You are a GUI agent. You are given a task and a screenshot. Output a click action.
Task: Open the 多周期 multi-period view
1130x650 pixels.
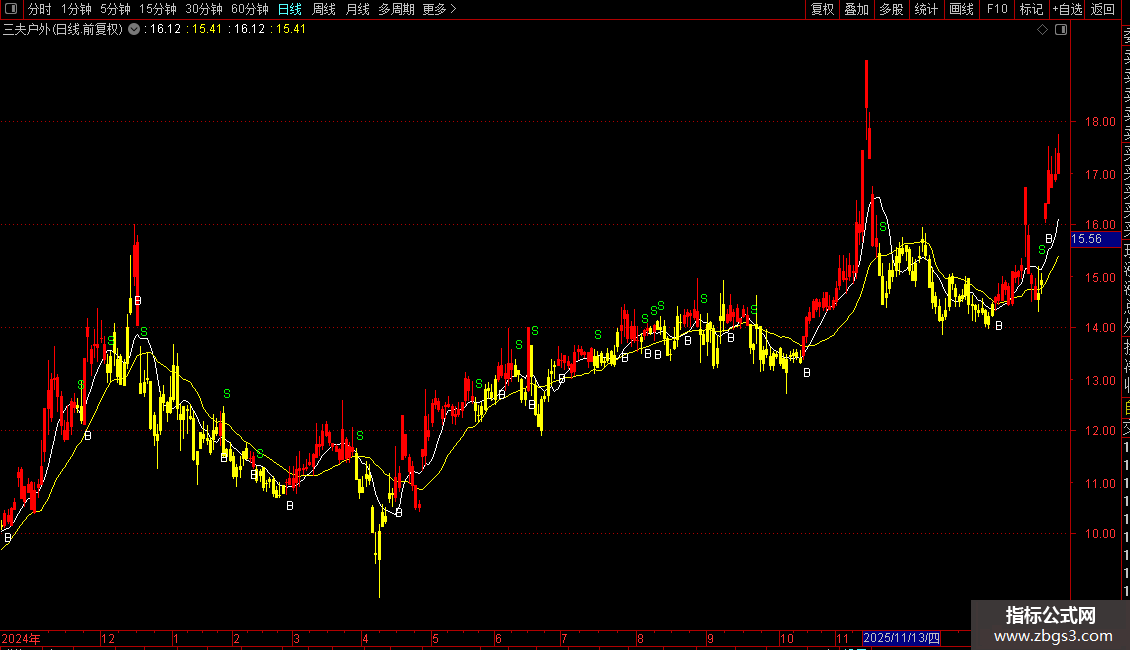click(396, 9)
